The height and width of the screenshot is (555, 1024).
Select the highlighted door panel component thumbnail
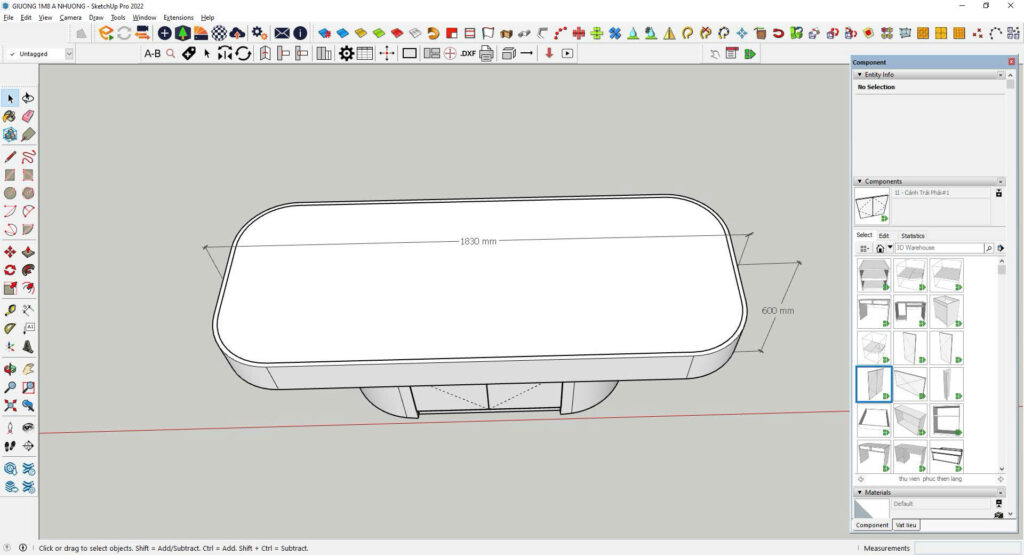(874, 384)
